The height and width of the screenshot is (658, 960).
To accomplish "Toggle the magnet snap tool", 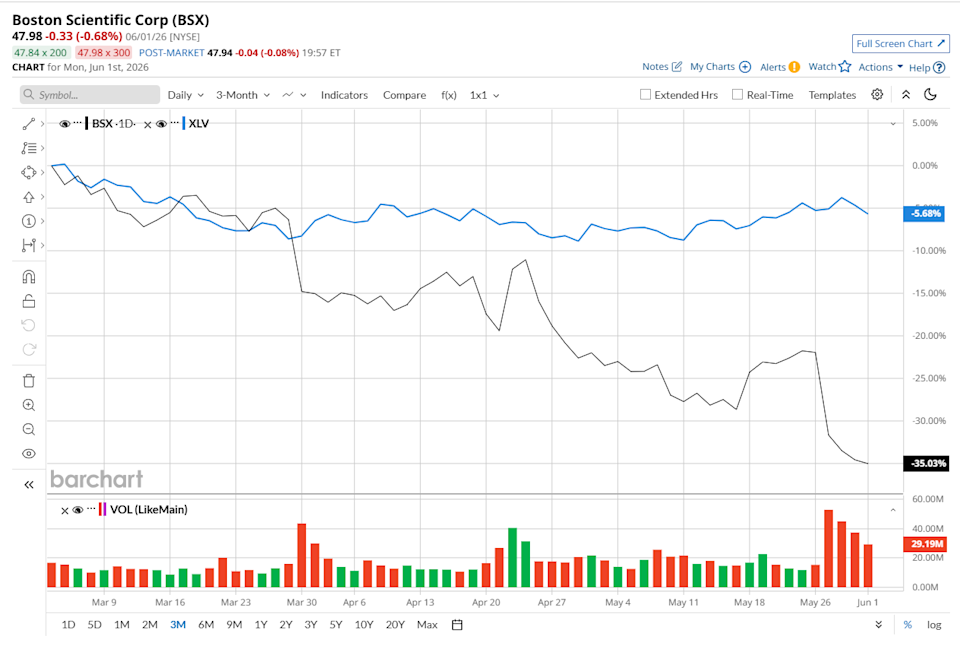I will 28,277.
